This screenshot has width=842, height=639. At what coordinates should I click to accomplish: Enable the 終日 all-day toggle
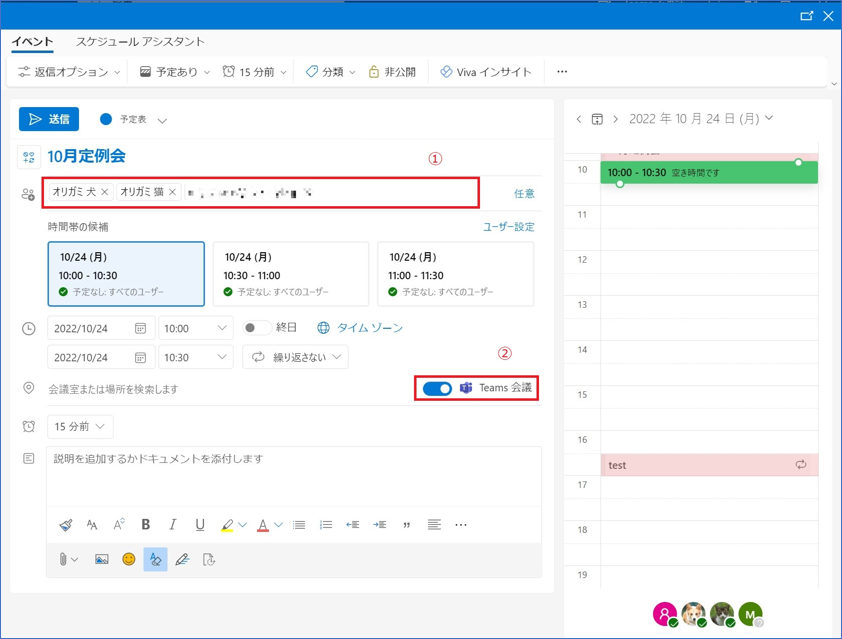[256, 328]
